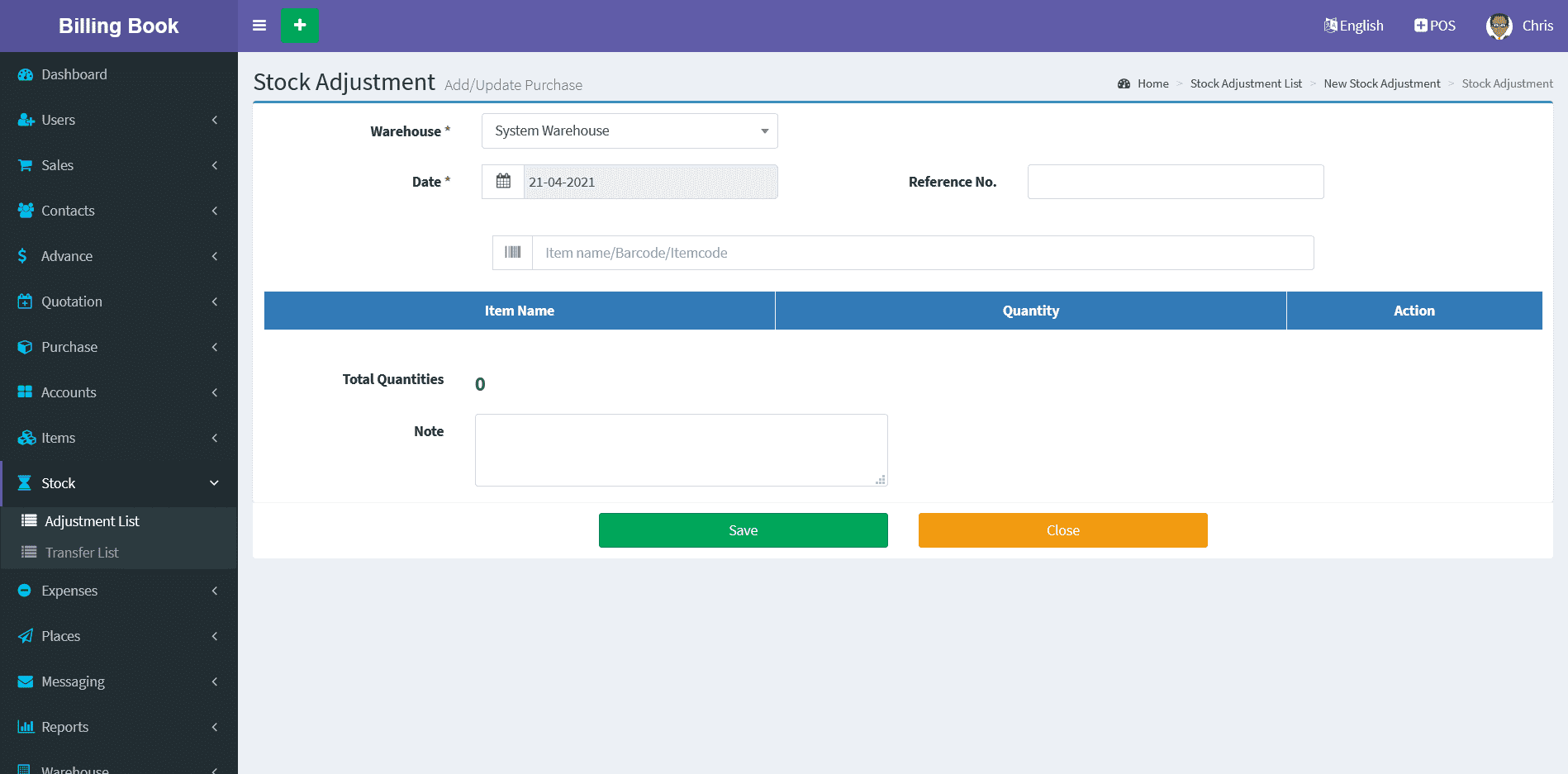The width and height of the screenshot is (1568, 774).
Task: Click the hamburger menu toggle icon
Action: [259, 26]
